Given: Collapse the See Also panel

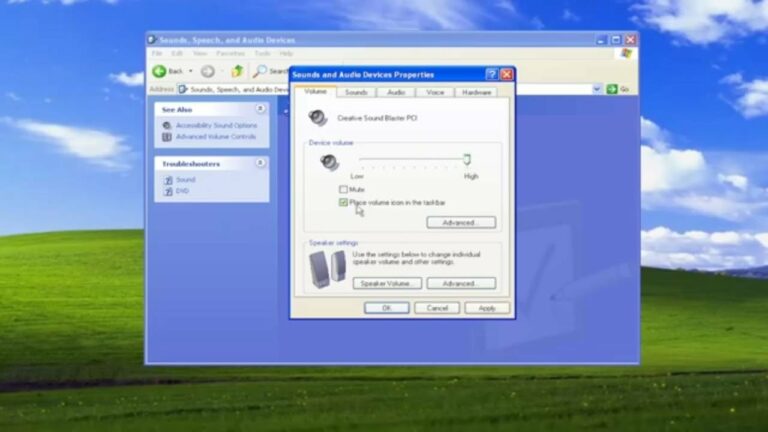Looking at the screenshot, I should (x=260, y=109).
